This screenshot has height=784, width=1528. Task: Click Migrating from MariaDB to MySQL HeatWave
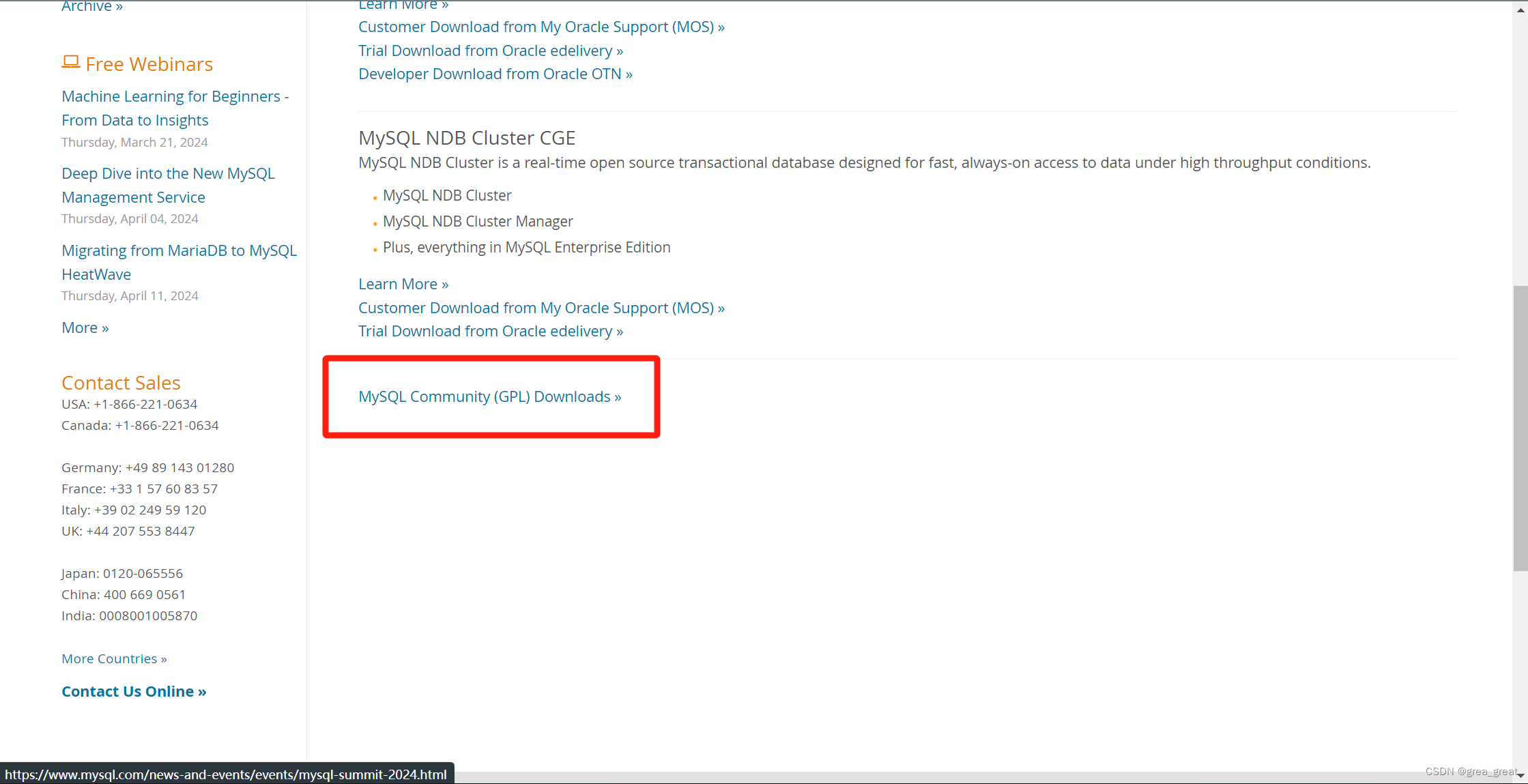pos(179,262)
